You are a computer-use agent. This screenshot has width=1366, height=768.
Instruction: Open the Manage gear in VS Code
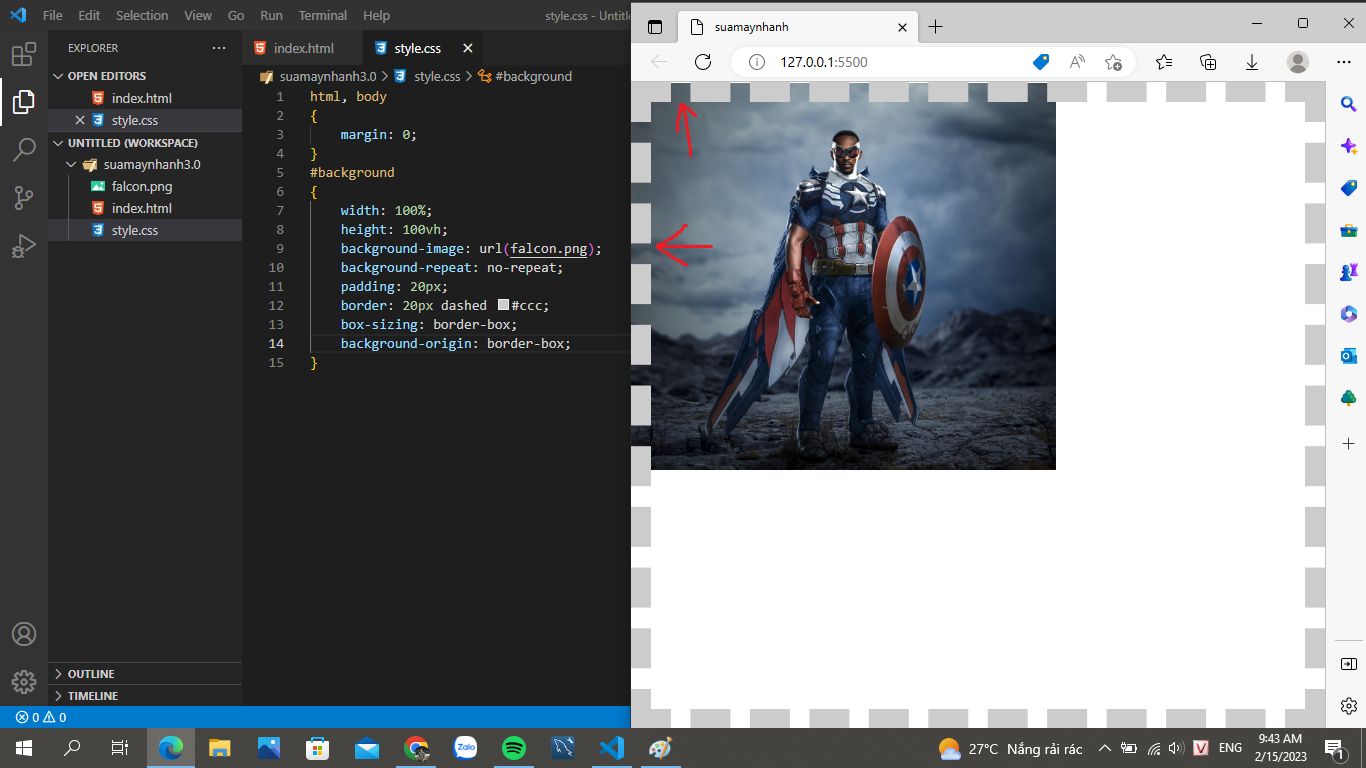(24, 682)
